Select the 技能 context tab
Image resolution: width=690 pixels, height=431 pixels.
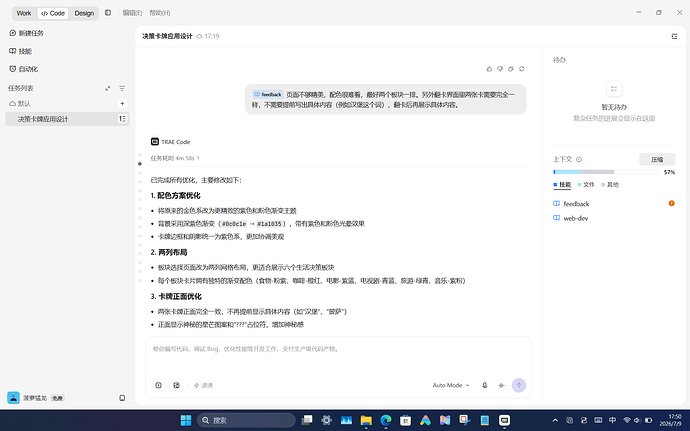(562, 185)
